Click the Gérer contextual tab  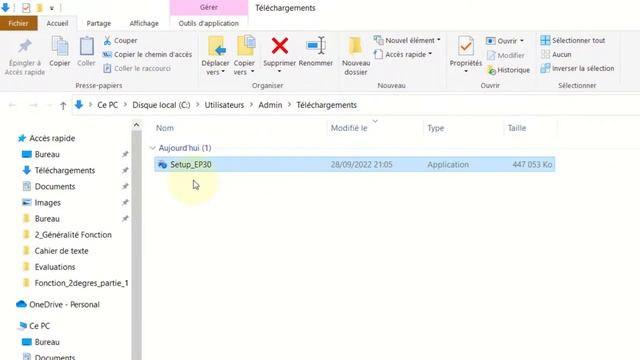tap(209, 7)
